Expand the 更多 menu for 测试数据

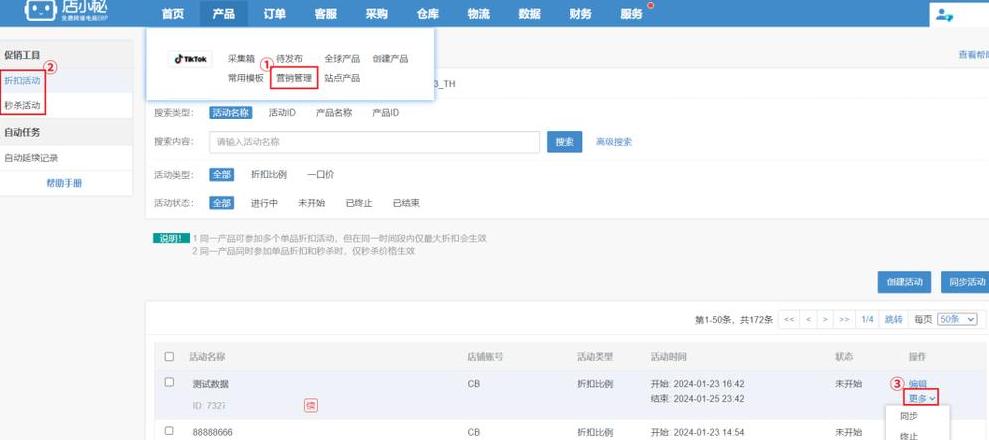point(922,398)
